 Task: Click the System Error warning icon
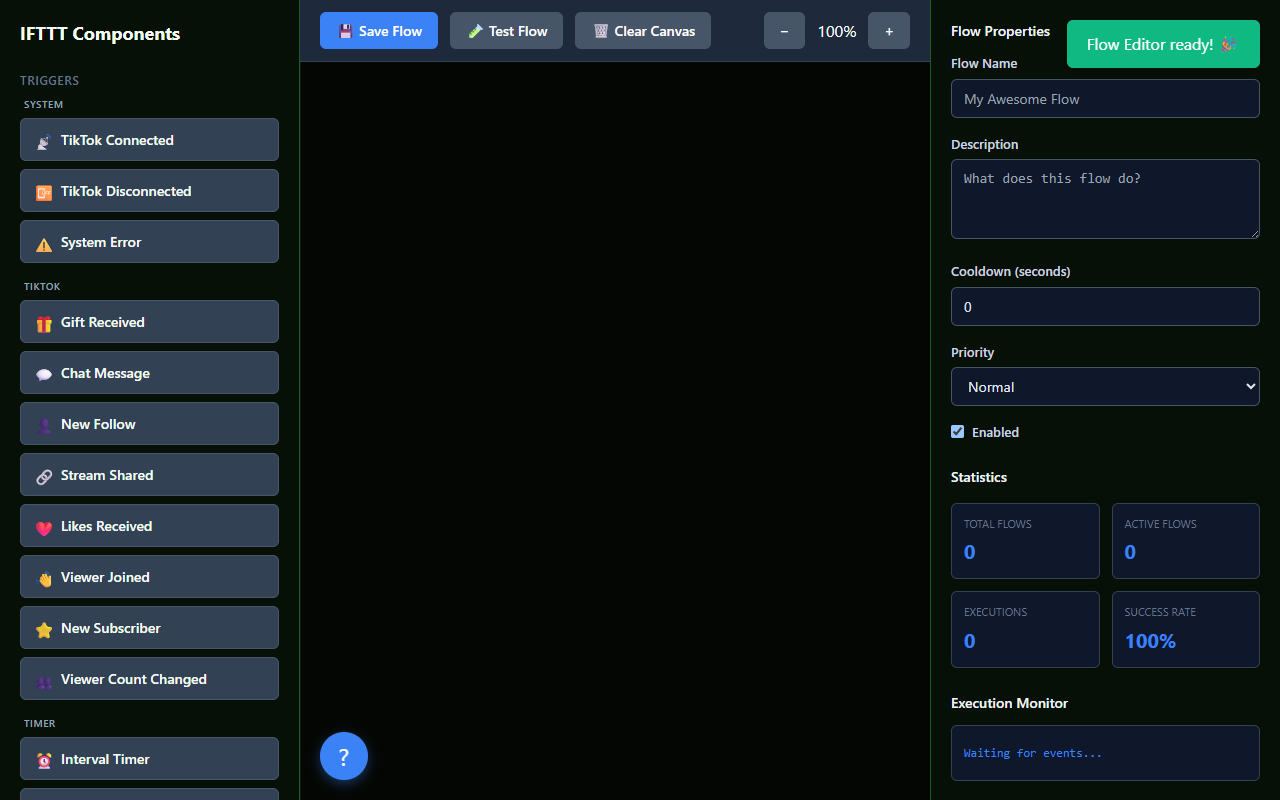[x=44, y=243]
